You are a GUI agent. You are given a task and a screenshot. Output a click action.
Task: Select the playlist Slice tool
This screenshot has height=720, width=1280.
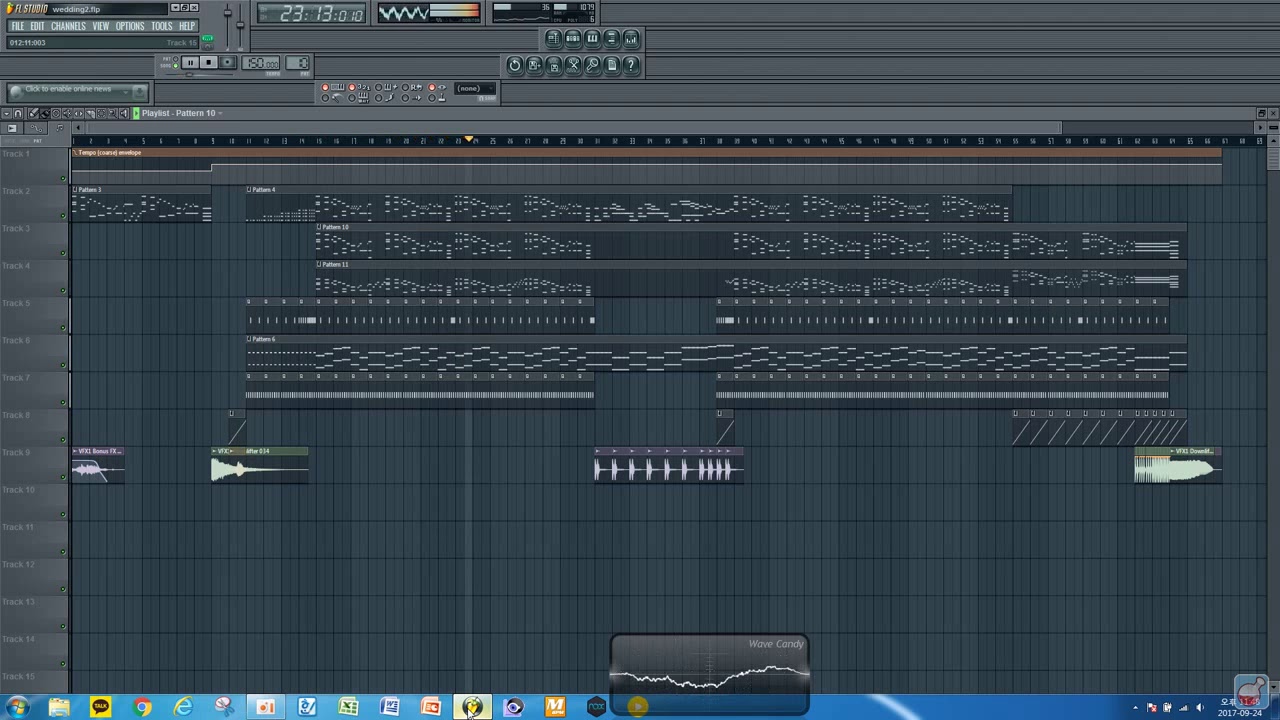pyautogui.click(x=90, y=113)
